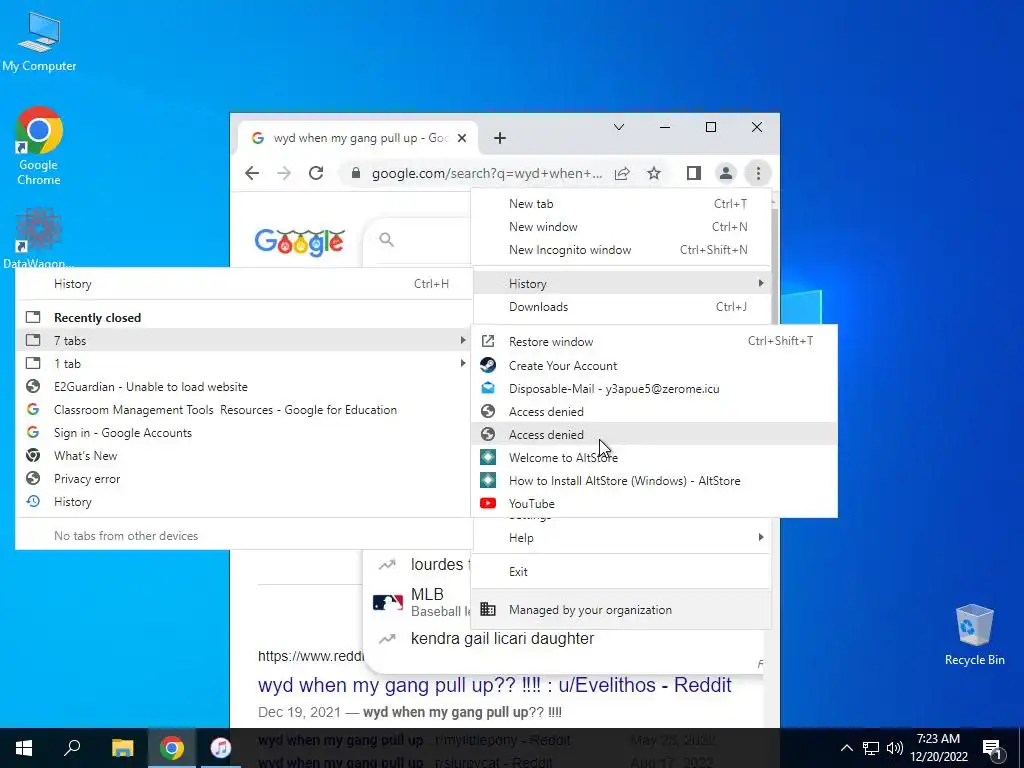
Task: Reopen the Privacy error page
Action: point(243,479)
